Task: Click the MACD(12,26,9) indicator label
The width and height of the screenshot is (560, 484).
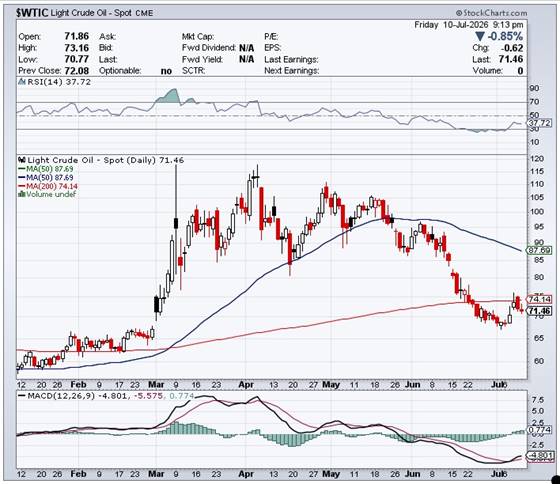Action: click(61, 396)
